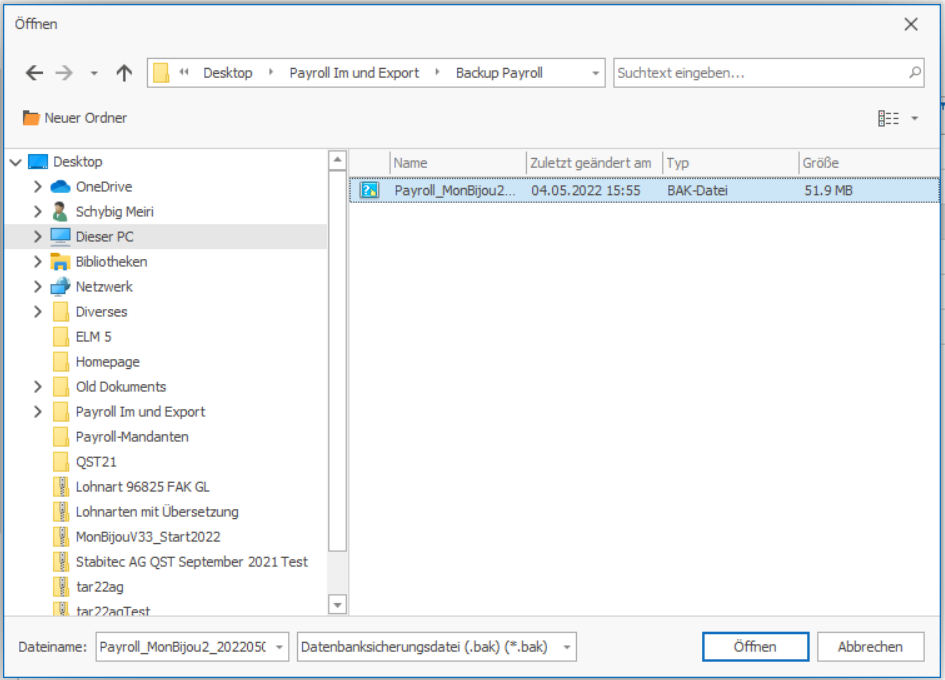Click the search magnifier icon
The image size is (945, 680).
coord(914,73)
